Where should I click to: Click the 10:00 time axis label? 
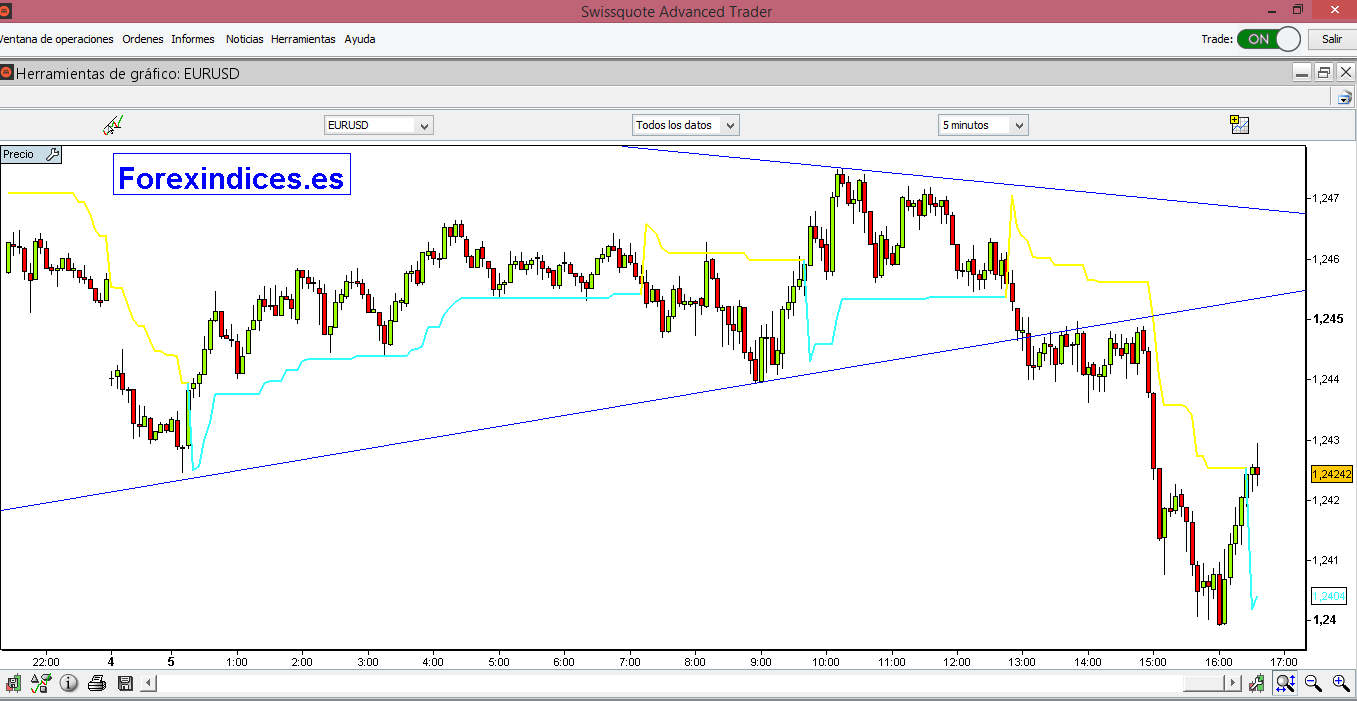pyautogui.click(x=826, y=661)
